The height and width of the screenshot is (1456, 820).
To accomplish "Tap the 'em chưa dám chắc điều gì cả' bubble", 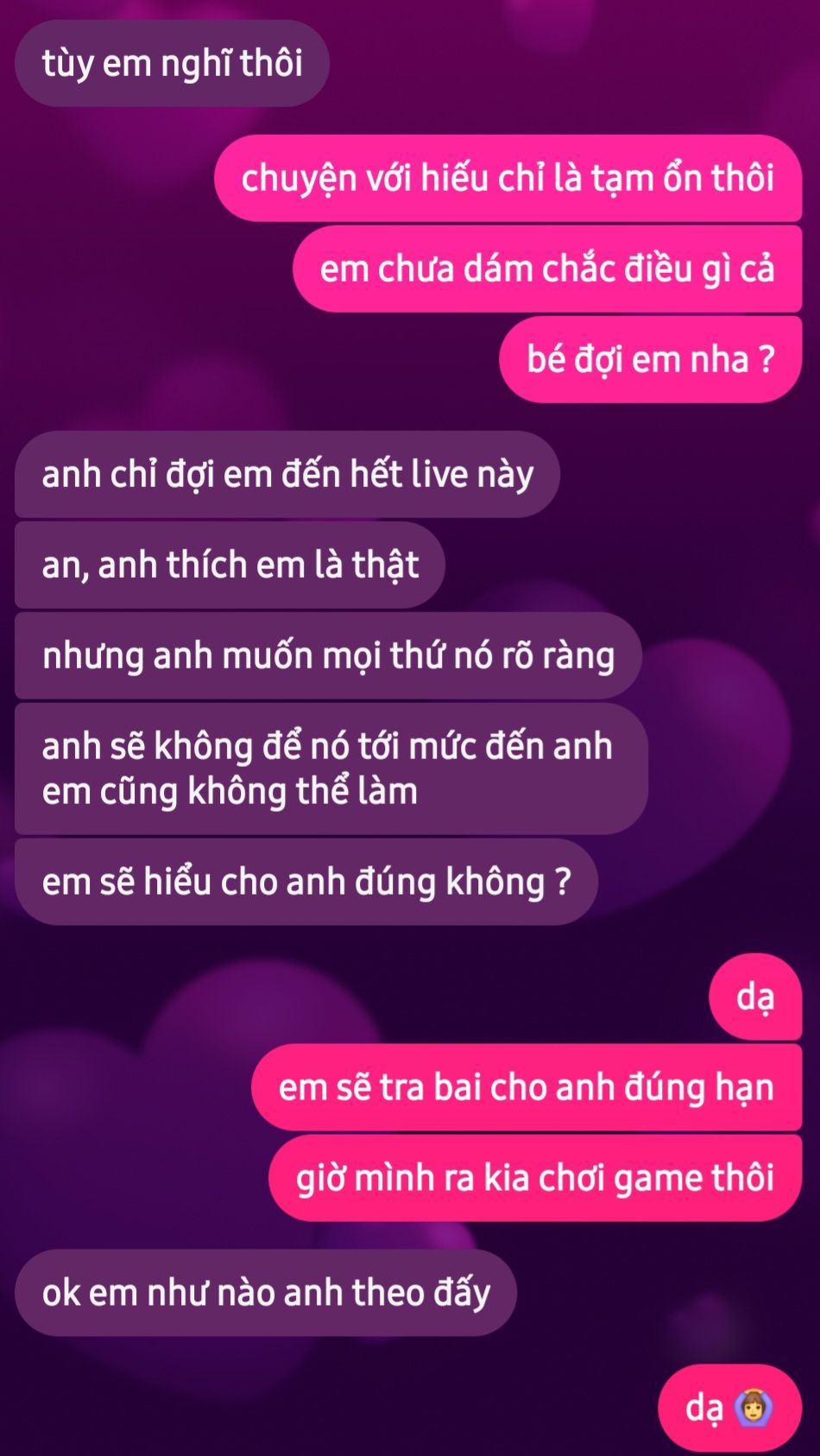I will coord(547,269).
